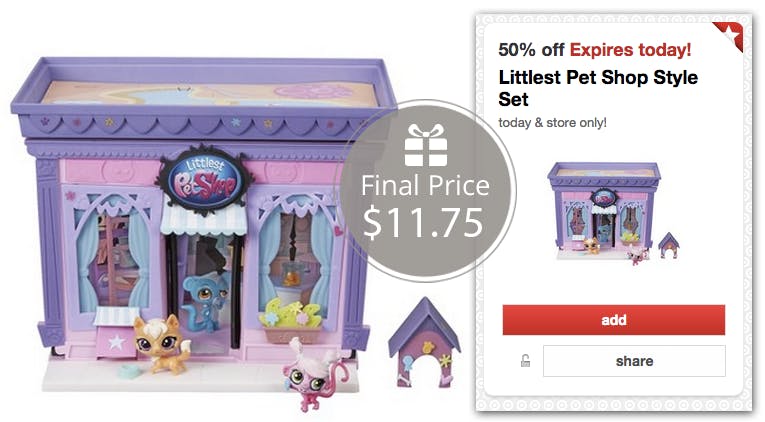Open the coupon's playset thumbnail image

click(x=613, y=214)
